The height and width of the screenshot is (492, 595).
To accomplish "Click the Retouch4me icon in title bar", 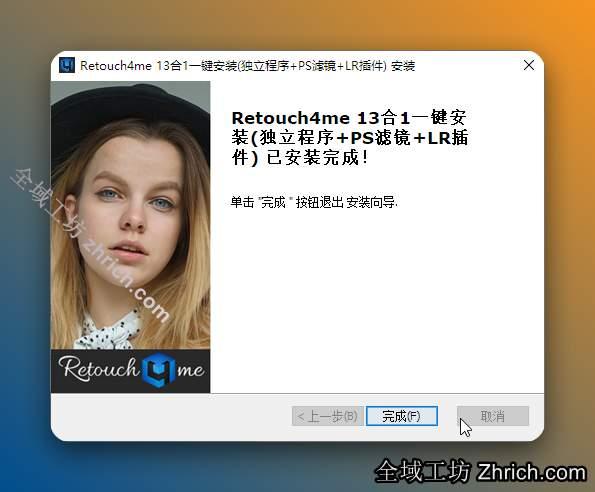I will (x=67, y=65).
